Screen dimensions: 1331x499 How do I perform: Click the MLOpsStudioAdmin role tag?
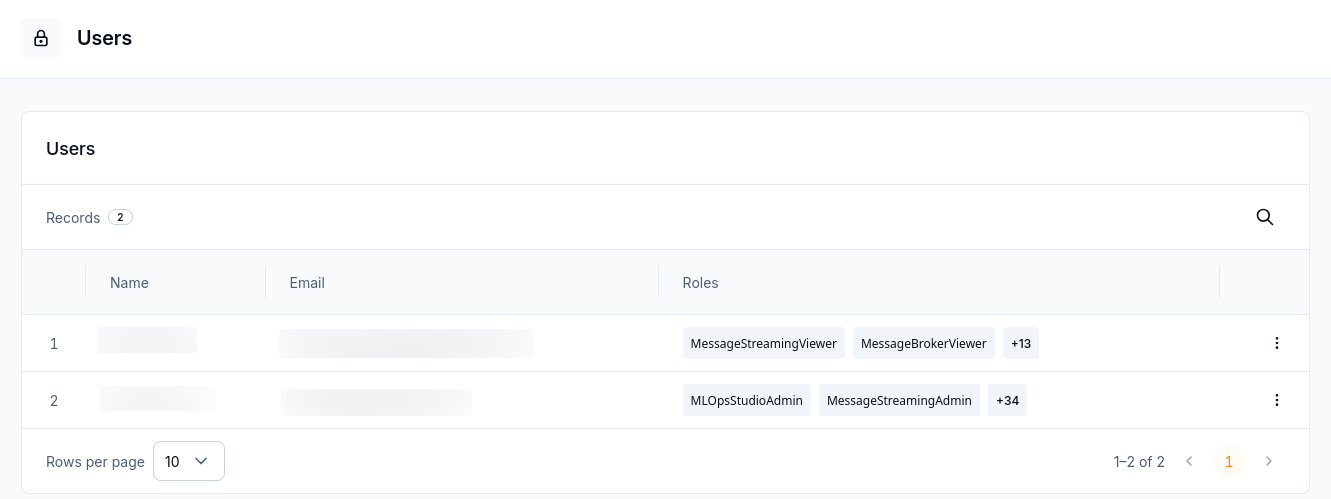(747, 400)
